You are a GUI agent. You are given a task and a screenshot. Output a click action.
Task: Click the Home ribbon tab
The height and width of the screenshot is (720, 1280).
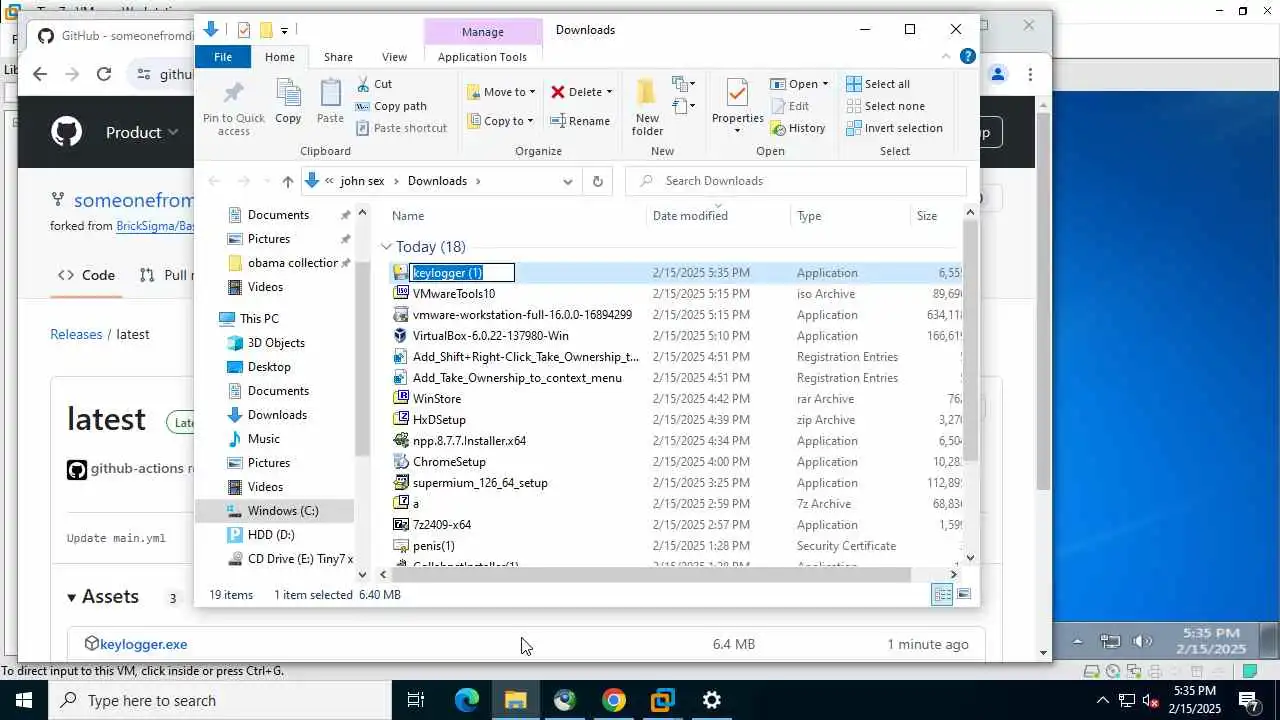280,57
